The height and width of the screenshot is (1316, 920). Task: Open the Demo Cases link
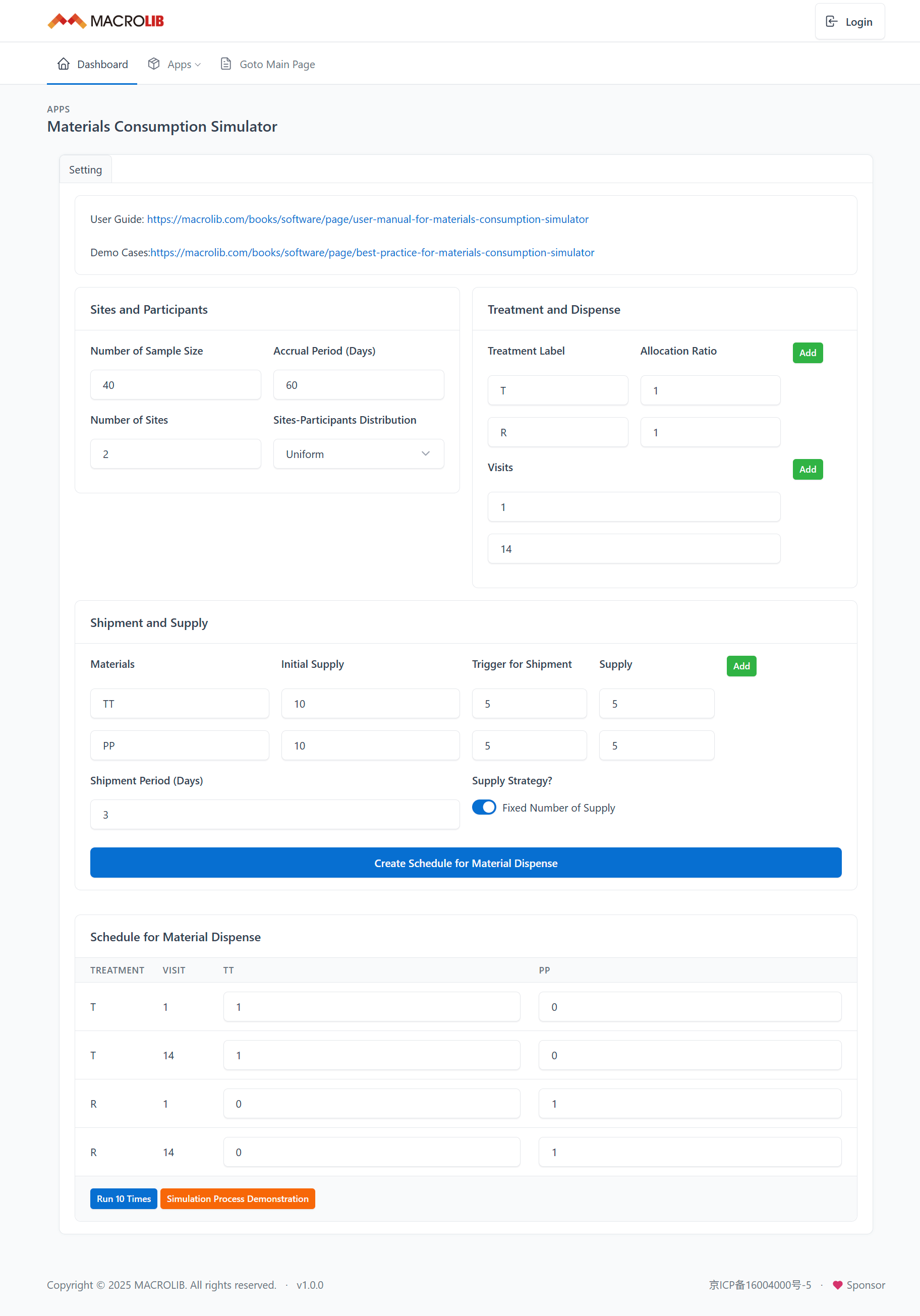pyautogui.click(x=372, y=252)
